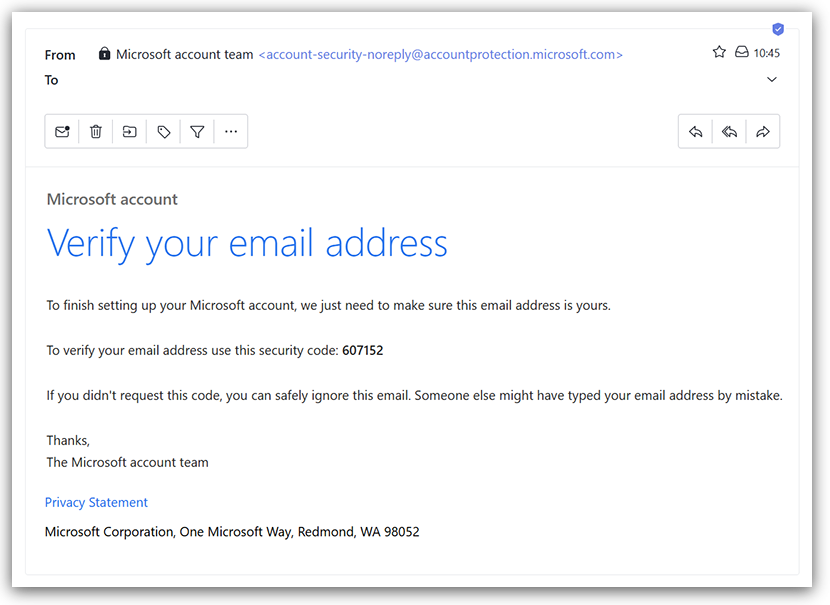Image resolution: width=830 pixels, height=605 pixels.
Task: Open the more actions ellipsis menu
Action: coord(231,131)
